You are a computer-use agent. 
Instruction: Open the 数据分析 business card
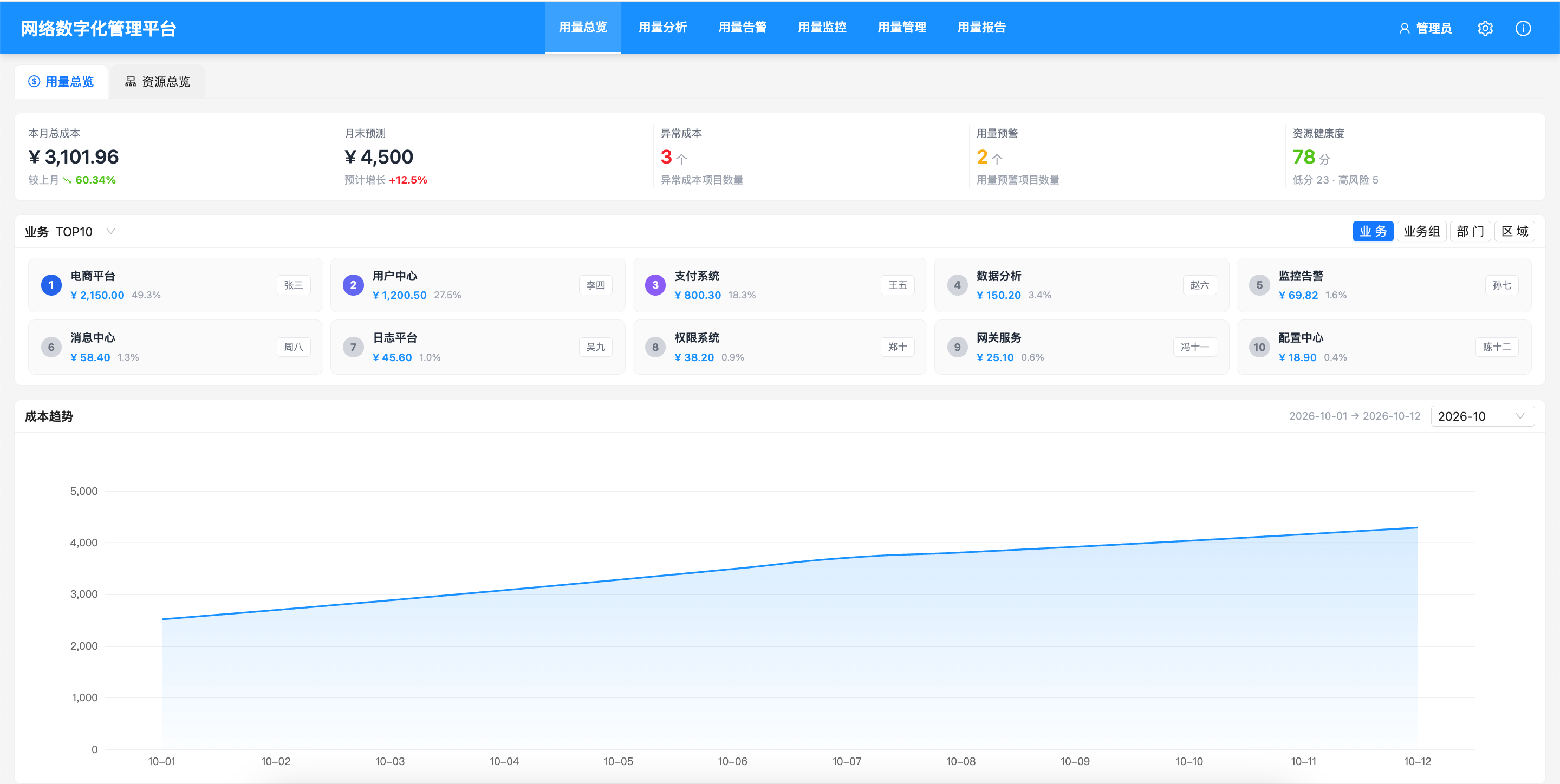coord(1082,285)
